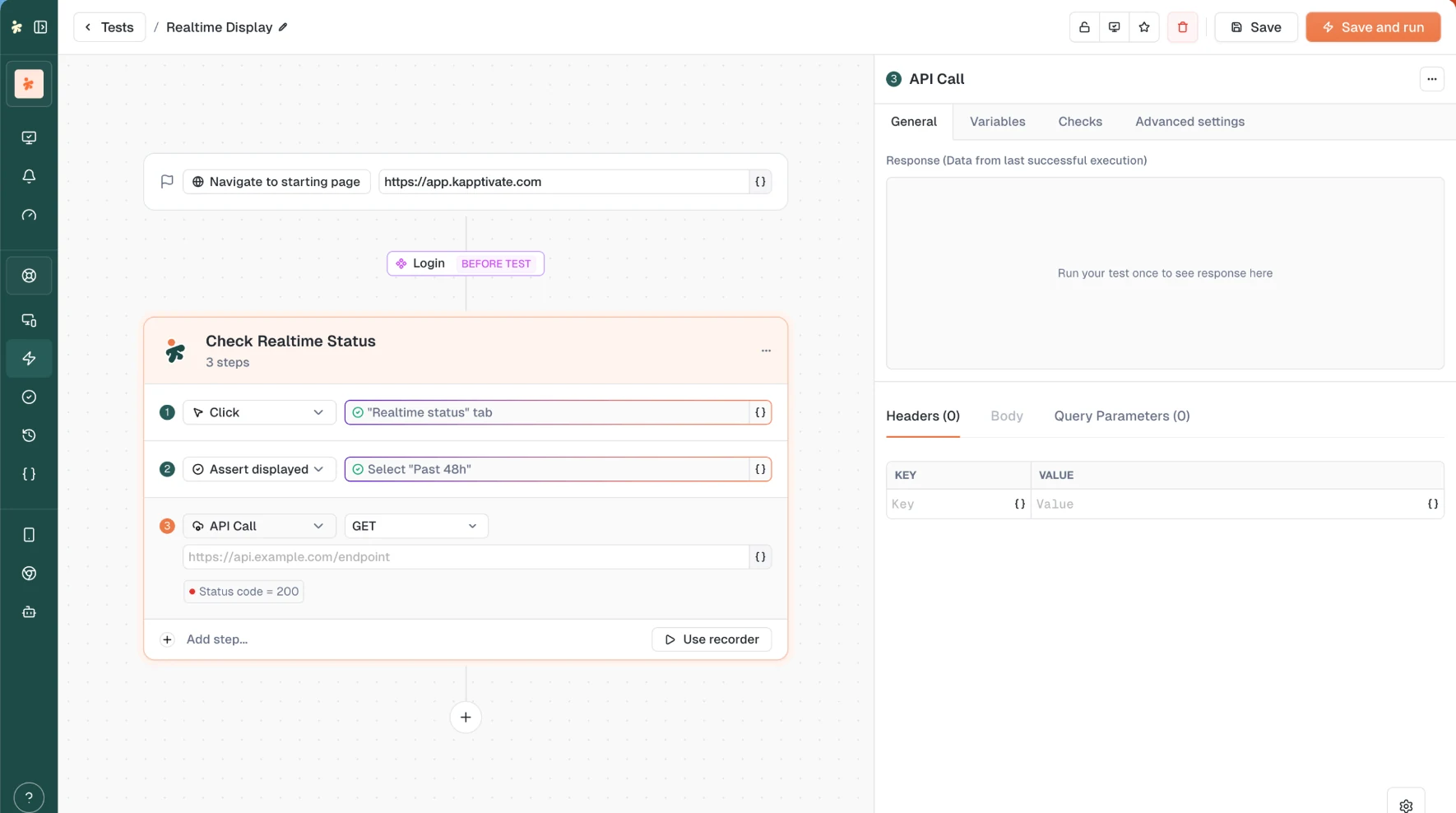
Task: Expand the Assert displayed dropdown for step 2
Action: [259, 469]
